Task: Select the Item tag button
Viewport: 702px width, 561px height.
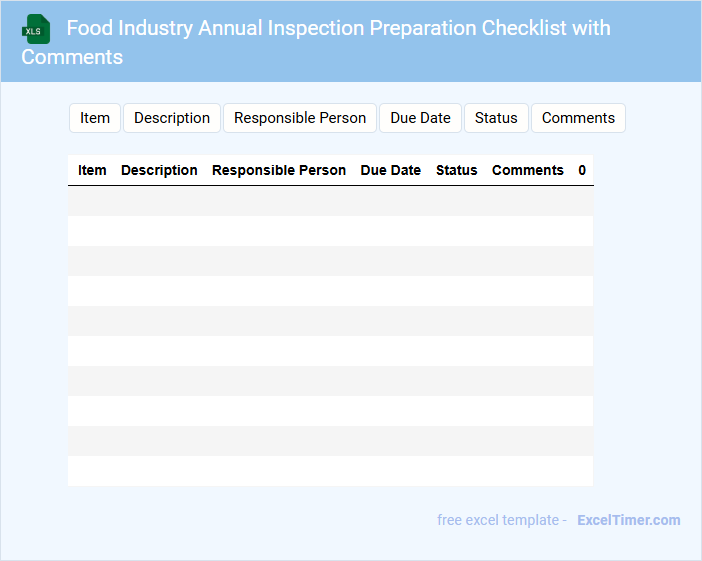Action: [x=95, y=118]
